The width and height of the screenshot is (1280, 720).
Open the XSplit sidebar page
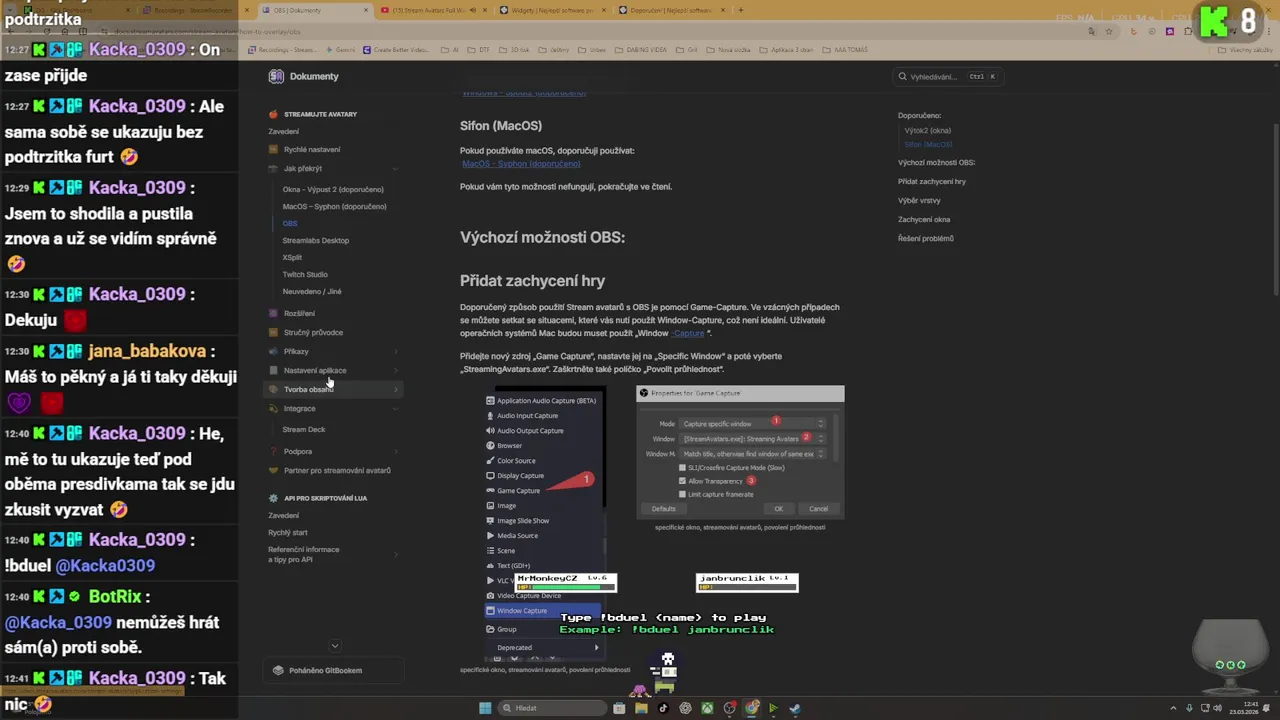point(292,257)
